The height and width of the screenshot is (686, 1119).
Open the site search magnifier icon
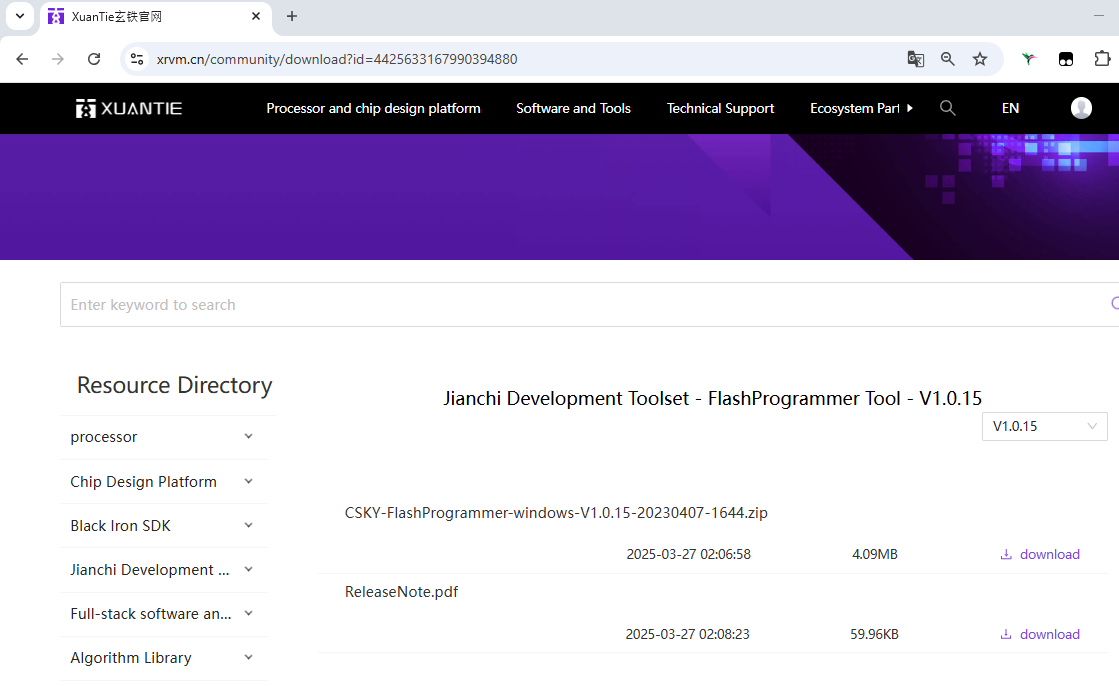[948, 108]
